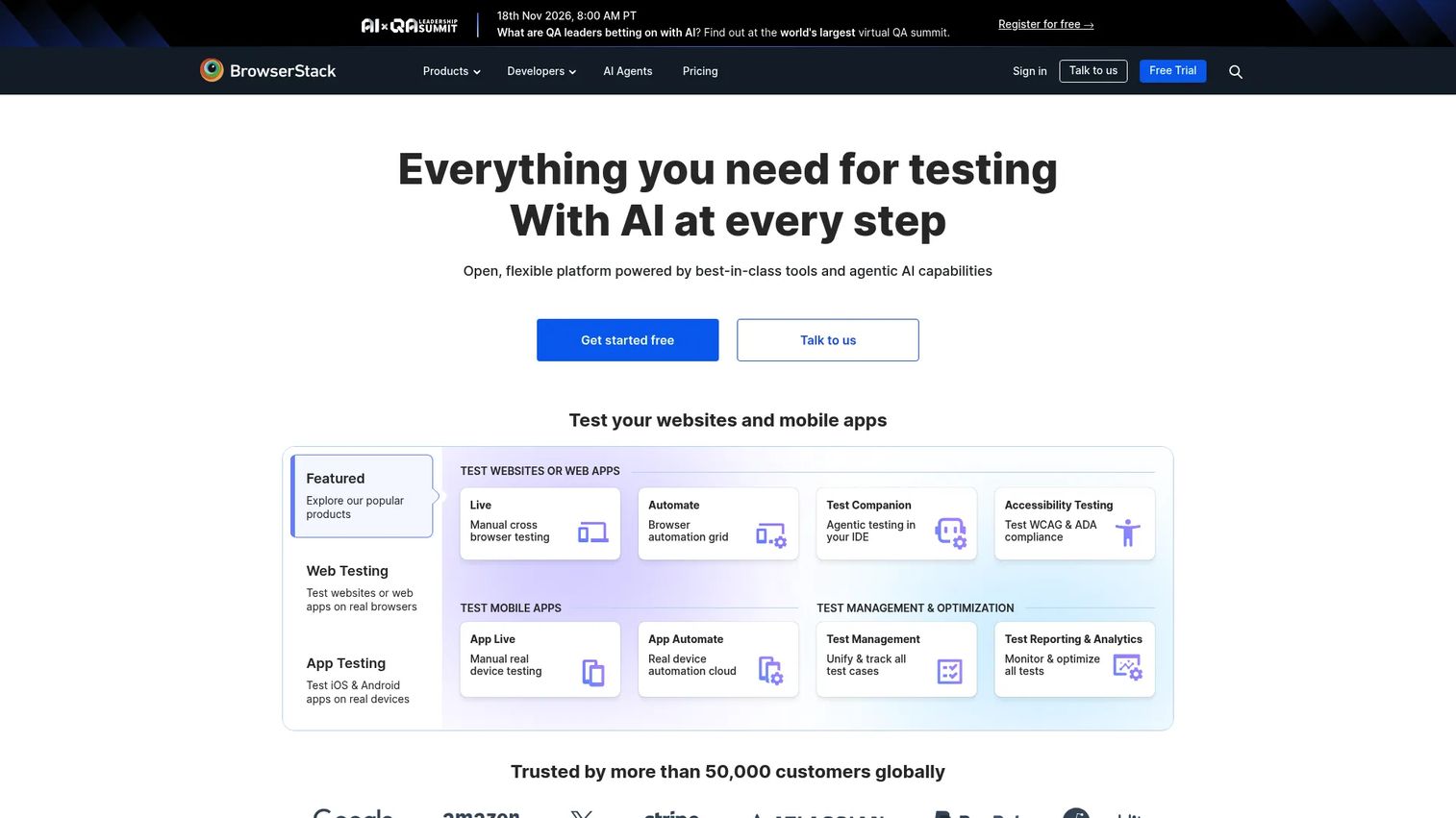Click 'TEST MANAGEMENT & OPTIMIZATION' heading
The image size is (1456, 818).
click(x=916, y=608)
